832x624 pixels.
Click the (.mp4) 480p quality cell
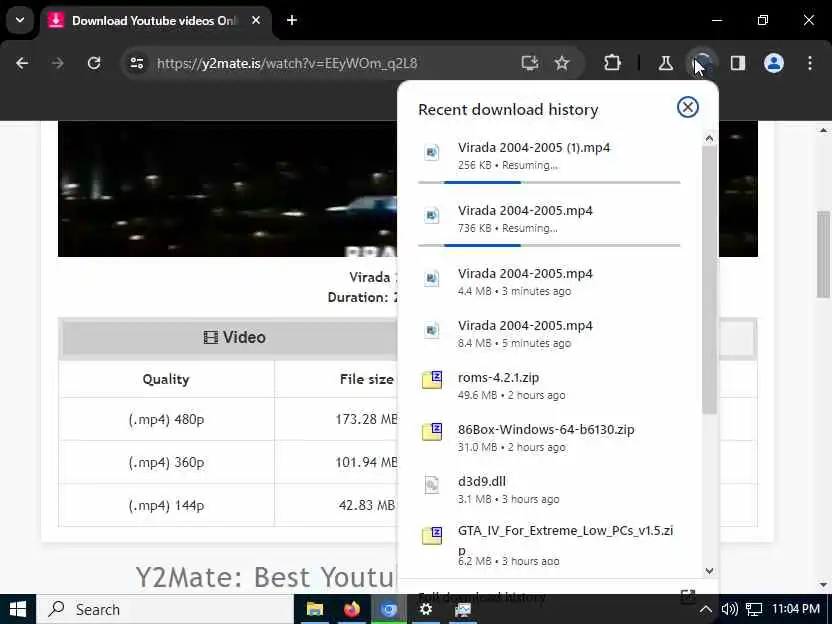[166, 419]
